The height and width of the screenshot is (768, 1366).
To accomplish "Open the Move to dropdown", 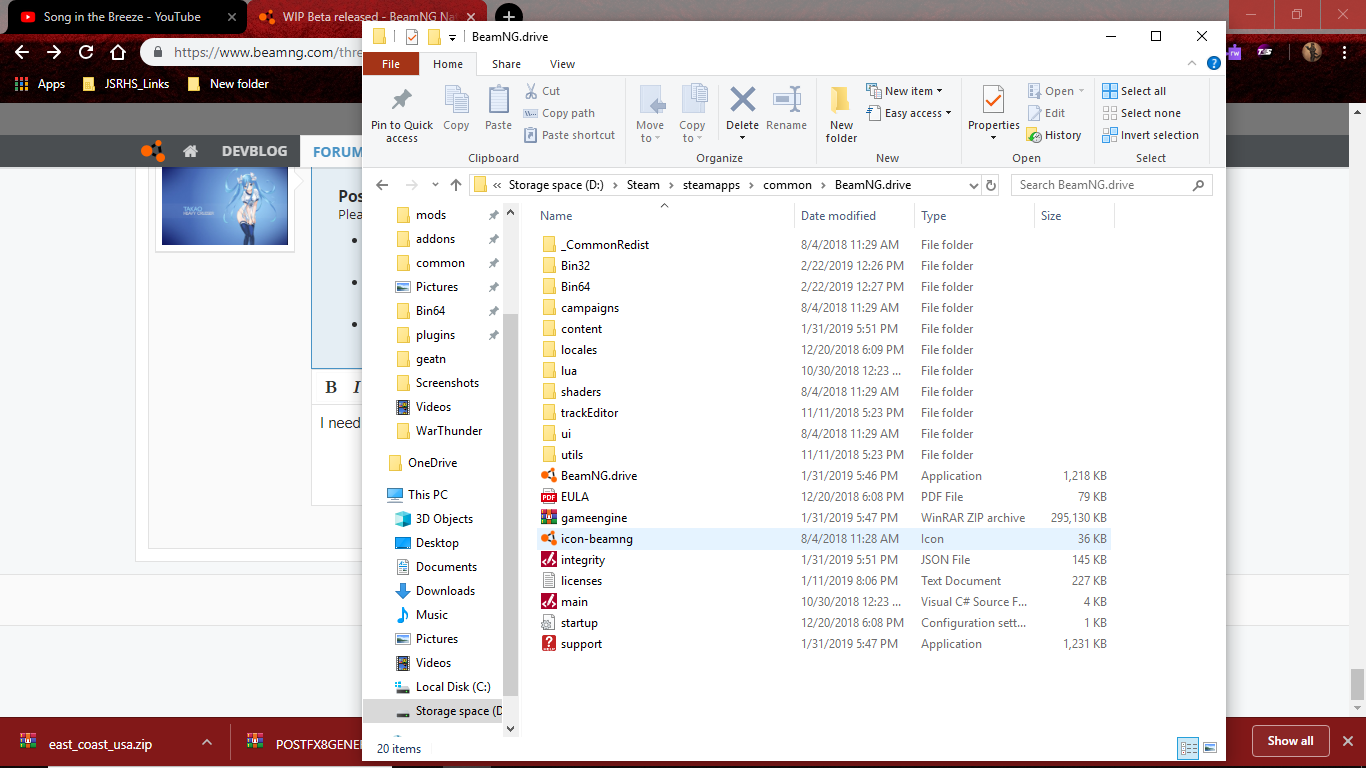I will [x=650, y=114].
